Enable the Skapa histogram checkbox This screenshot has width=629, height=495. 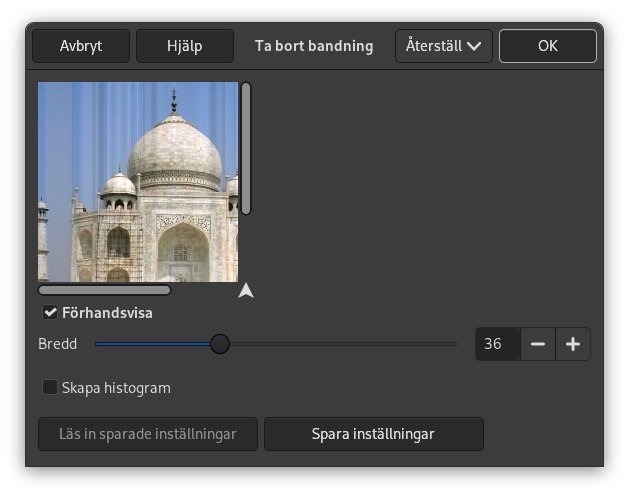50,387
